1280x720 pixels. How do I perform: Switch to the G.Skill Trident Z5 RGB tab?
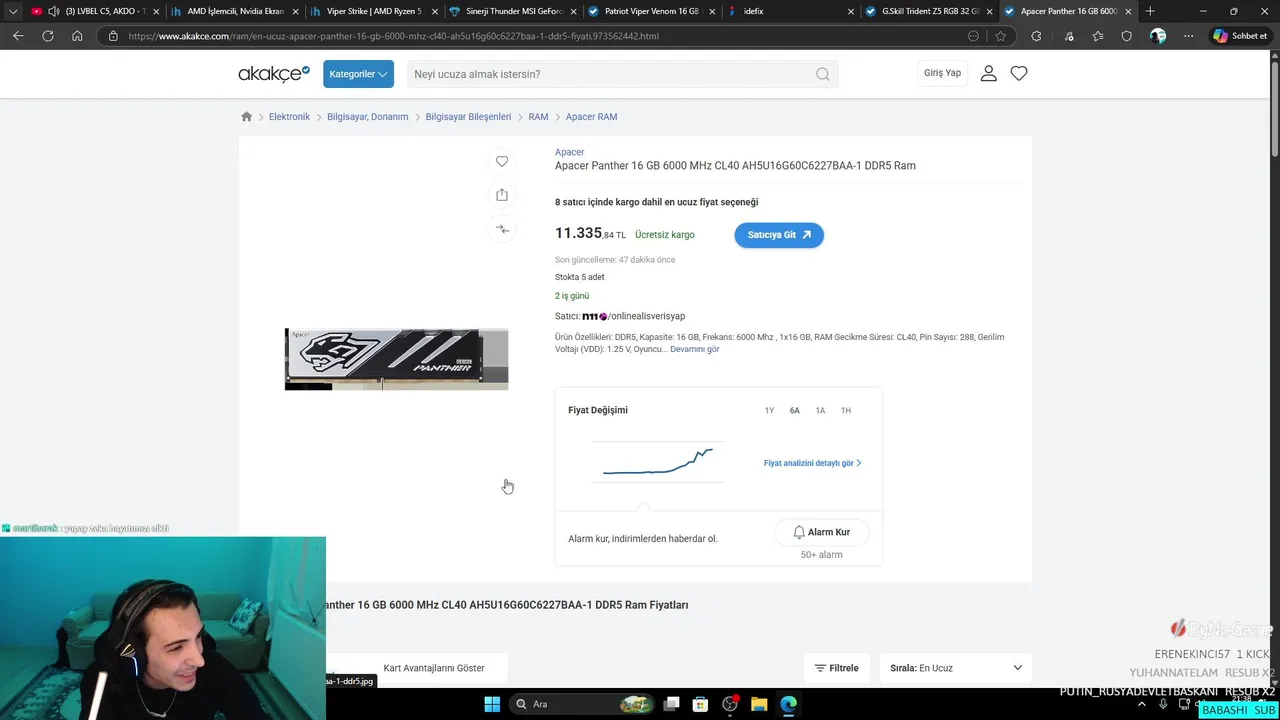929,11
